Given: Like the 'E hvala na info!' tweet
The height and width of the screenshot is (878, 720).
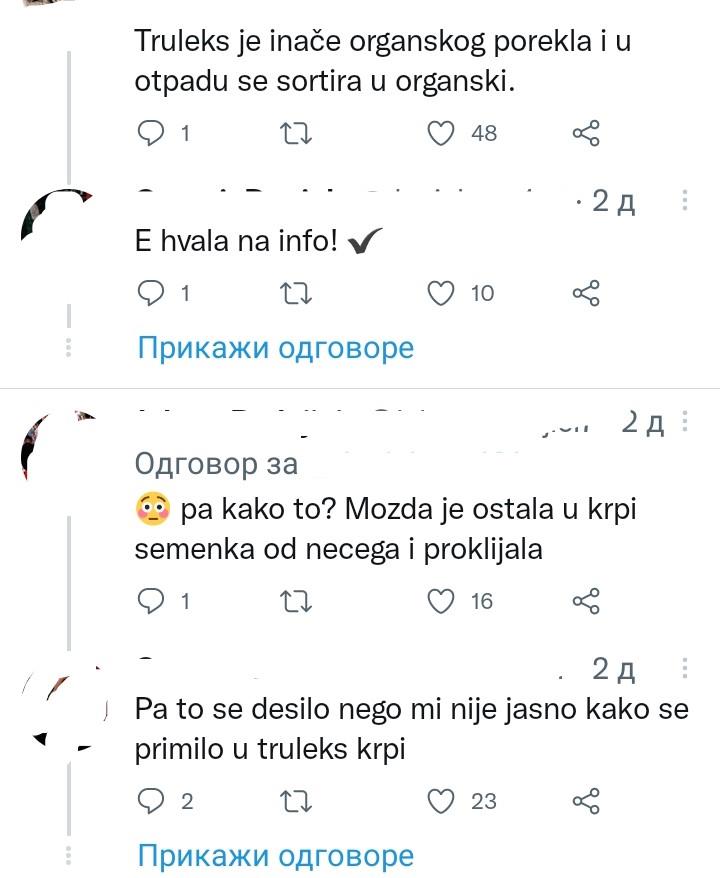Looking at the screenshot, I should [x=441, y=293].
